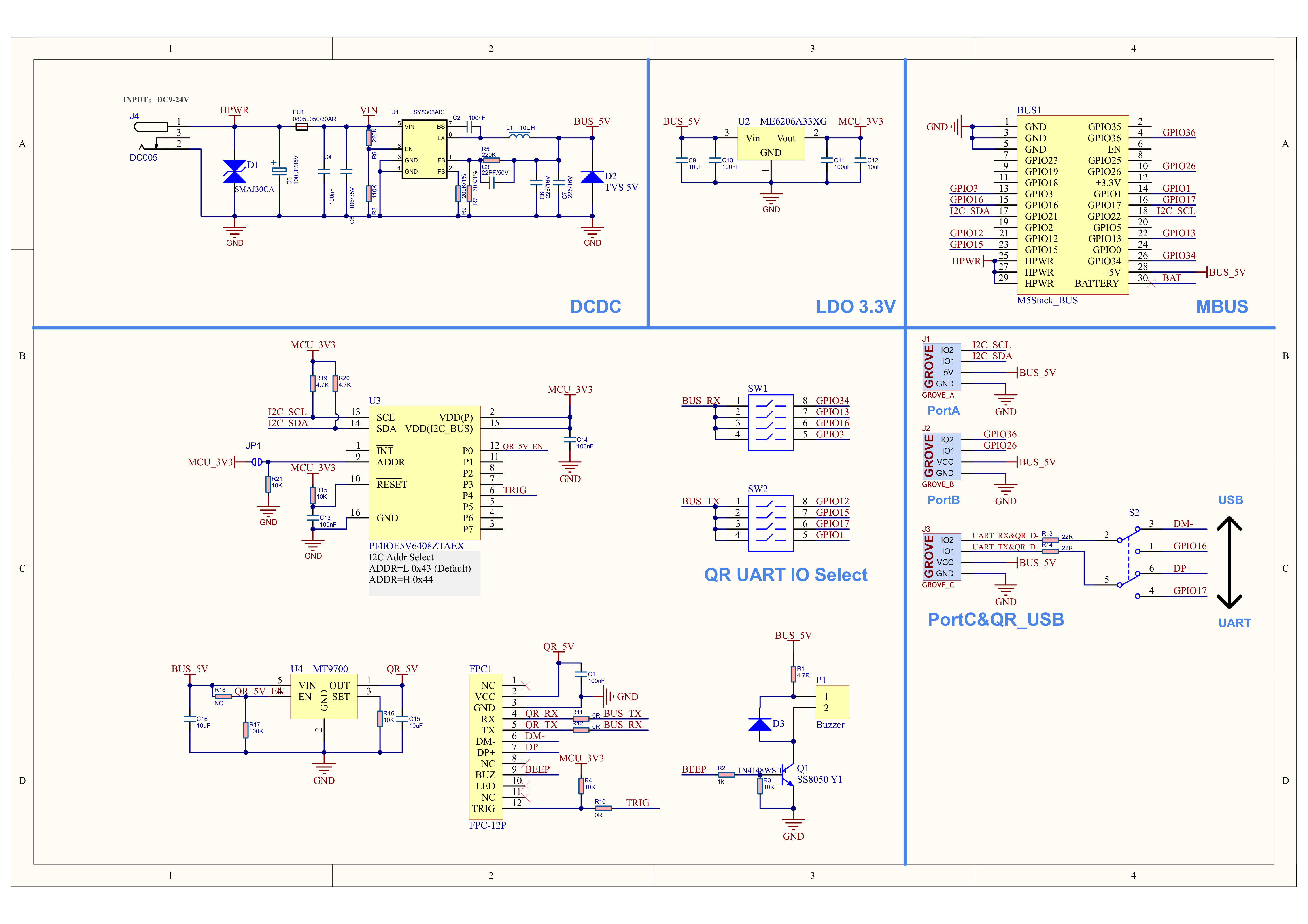Click the UART_RX&QR_D- net label
This screenshot has width=1308, height=924.
tap(1006, 536)
